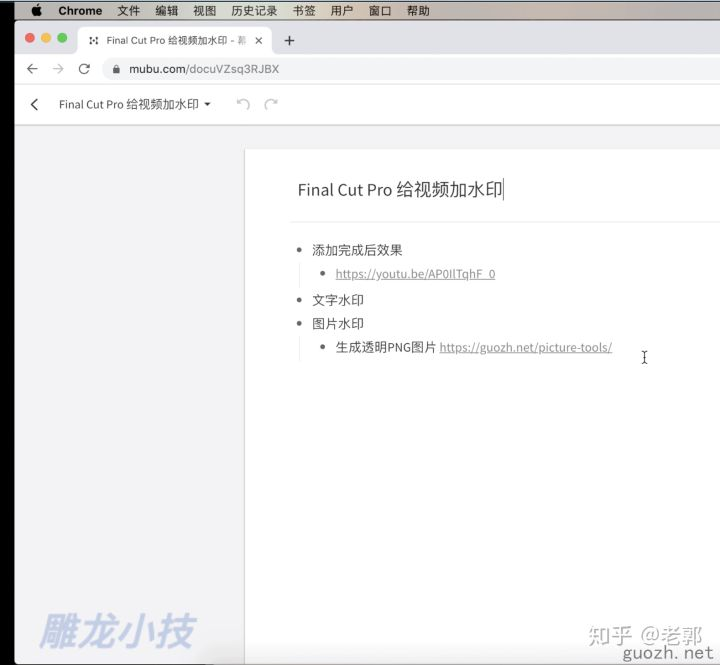Image resolution: width=720 pixels, height=665 pixels.
Task: Close the Final Cut Pro browser tab
Action: click(259, 41)
